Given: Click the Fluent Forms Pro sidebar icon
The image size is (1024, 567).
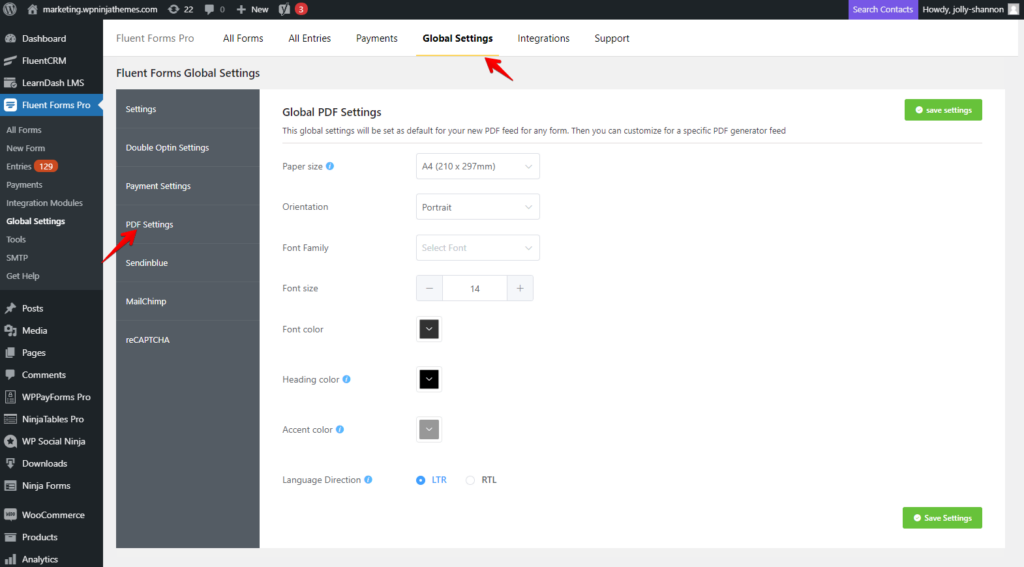Looking at the screenshot, I should click(10, 105).
